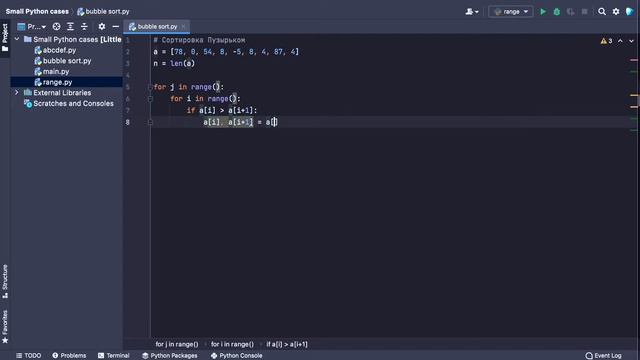
Task: Collapse all in project tree
Action: tap(84, 27)
